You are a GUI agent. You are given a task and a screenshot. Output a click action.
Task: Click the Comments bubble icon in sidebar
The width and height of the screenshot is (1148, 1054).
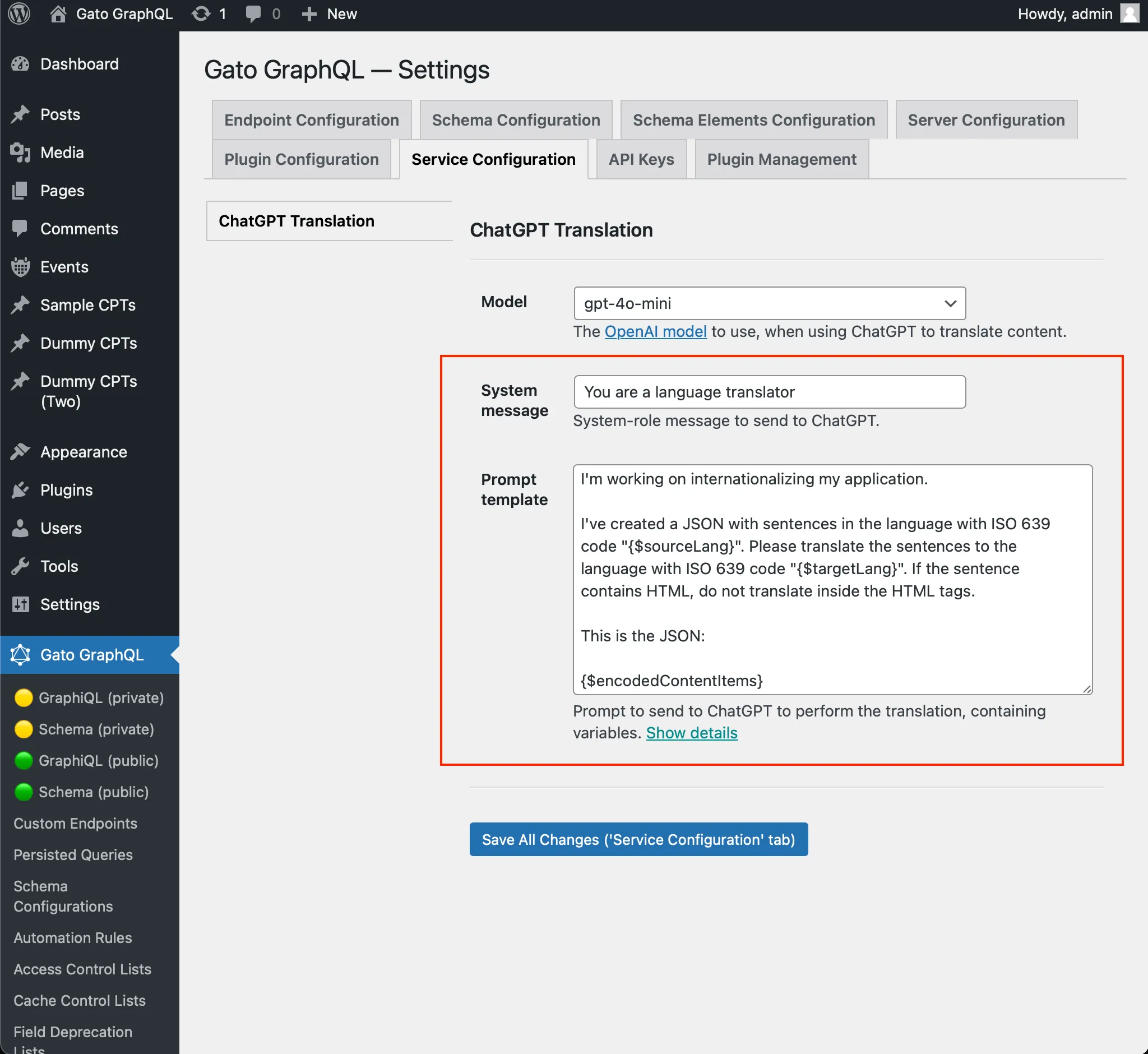(x=21, y=229)
